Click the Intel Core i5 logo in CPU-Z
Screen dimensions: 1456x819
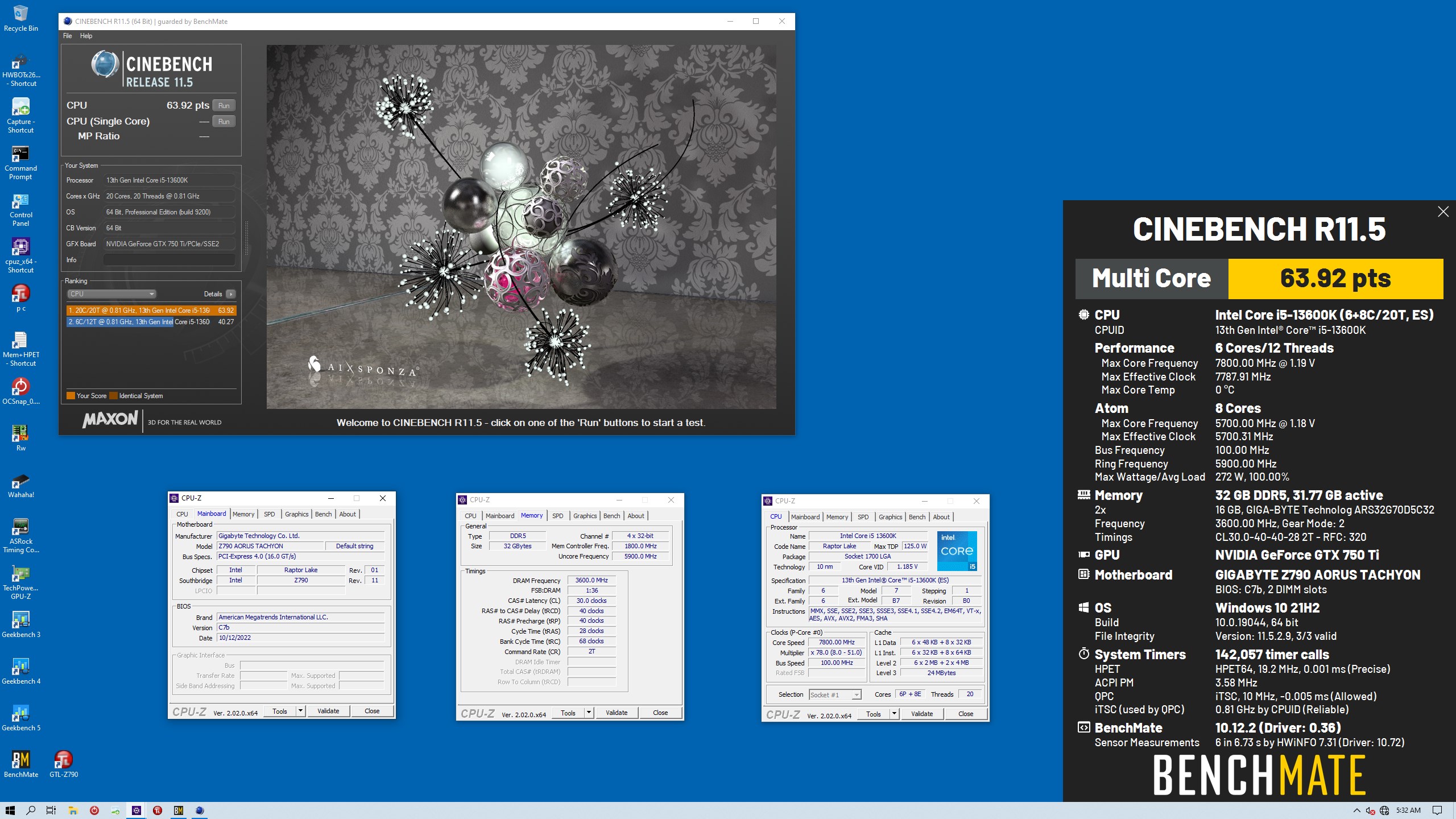click(957, 551)
